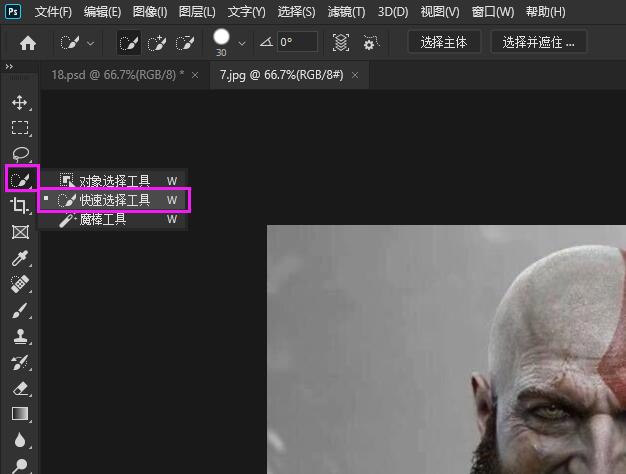This screenshot has height=474, width=626.
Task: Select the History Brush tool
Action: pos(20,363)
